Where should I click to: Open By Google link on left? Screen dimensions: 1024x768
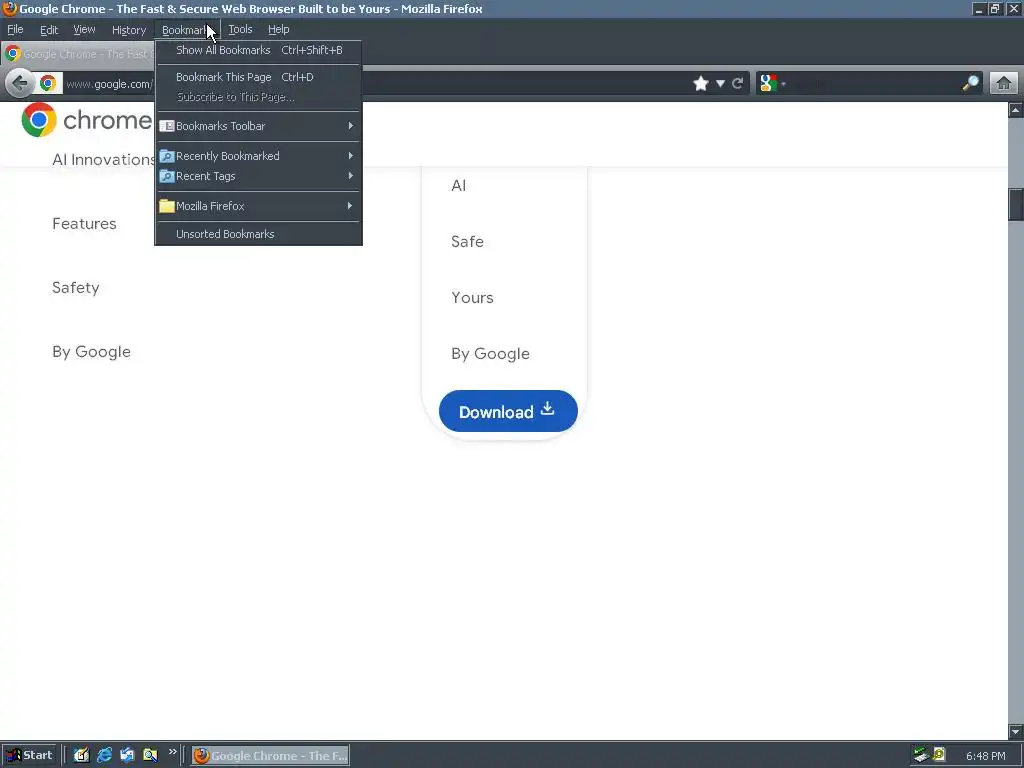point(91,352)
